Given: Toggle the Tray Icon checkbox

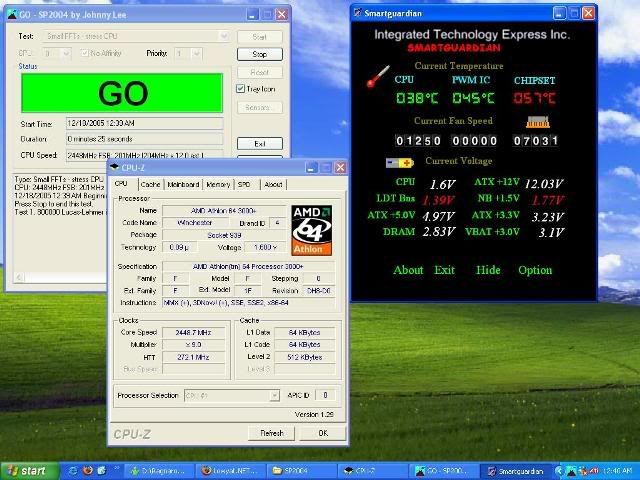Looking at the screenshot, I should point(240,89).
